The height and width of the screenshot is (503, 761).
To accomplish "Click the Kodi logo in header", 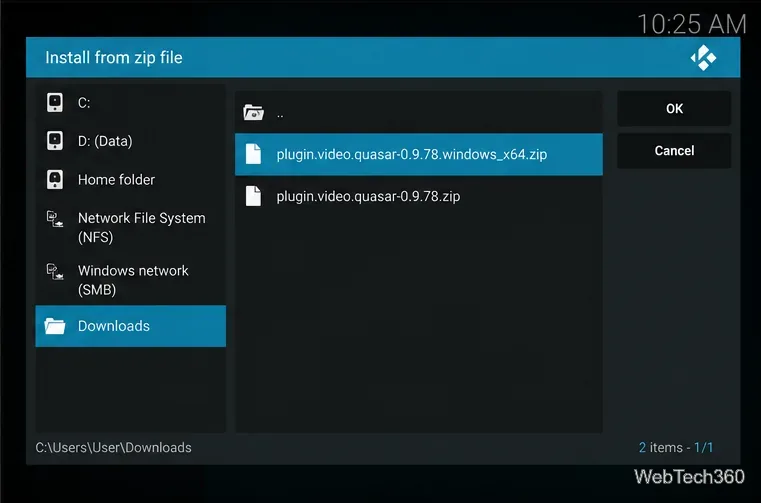I will pyautogui.click(x=703, y=58).
